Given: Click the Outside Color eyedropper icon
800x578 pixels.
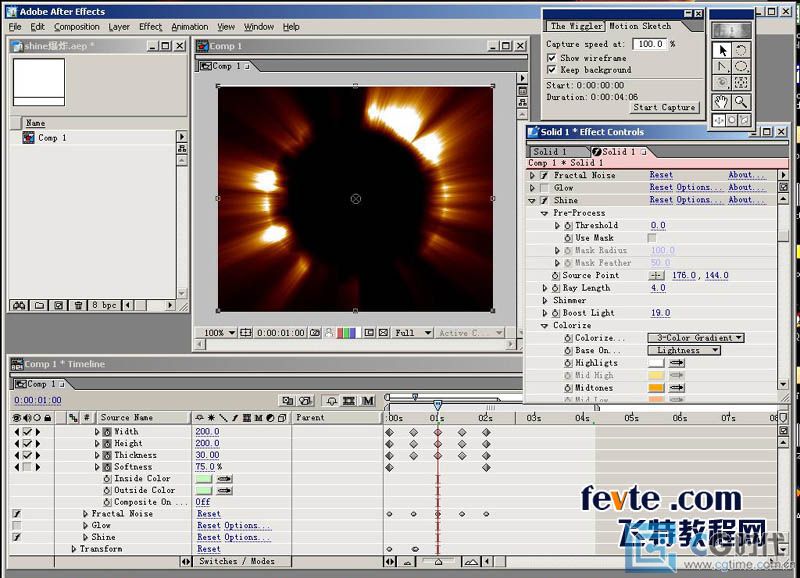Looking at the screenshot, I should point(224,490).
